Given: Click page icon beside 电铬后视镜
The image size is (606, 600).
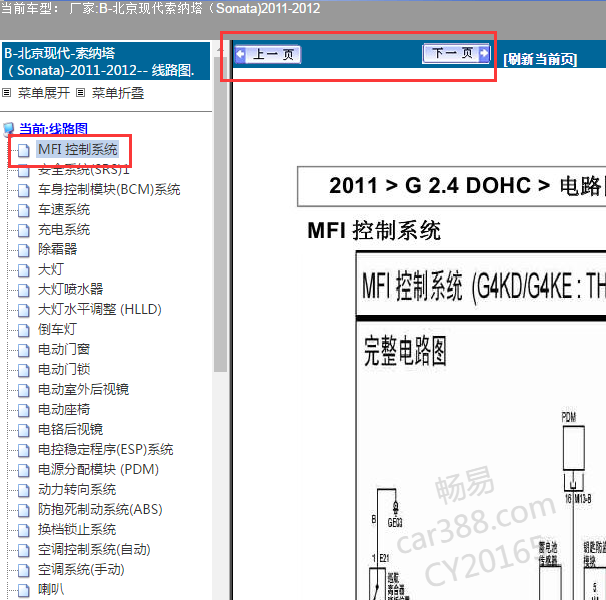Looking at the screenshot, I should tap(24, 430).
